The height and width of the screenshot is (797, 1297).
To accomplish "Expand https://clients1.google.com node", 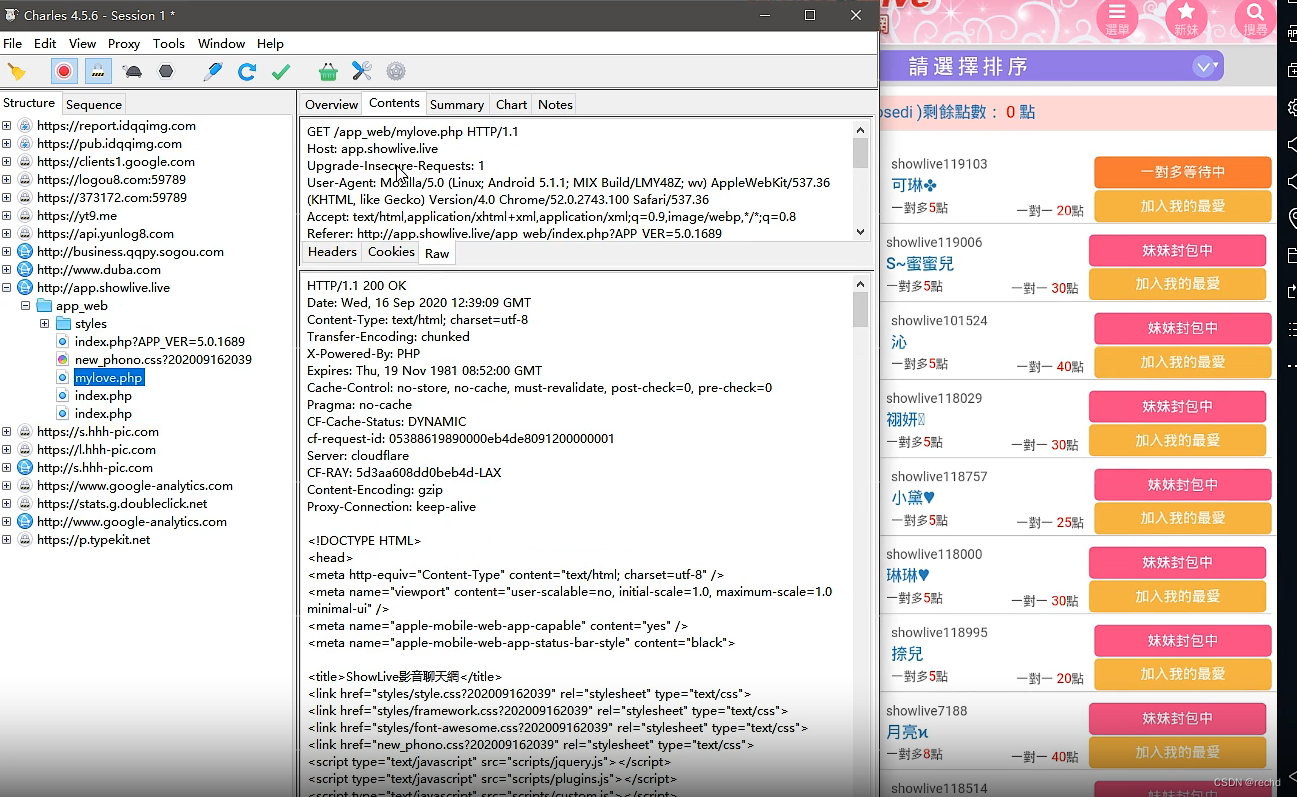I will click(x=7, y=162).
